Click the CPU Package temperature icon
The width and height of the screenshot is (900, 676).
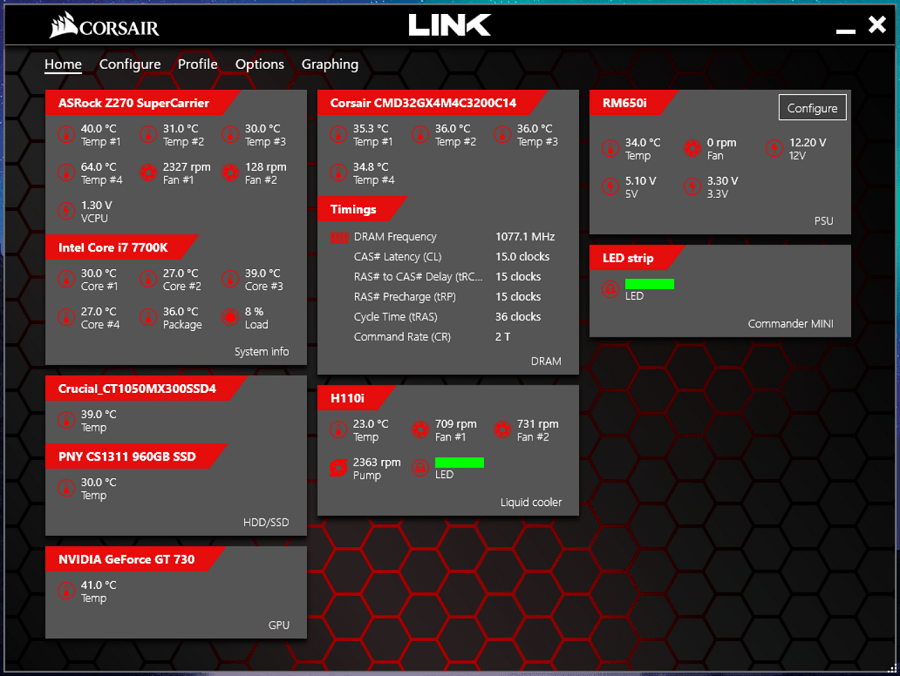(149, 317)
